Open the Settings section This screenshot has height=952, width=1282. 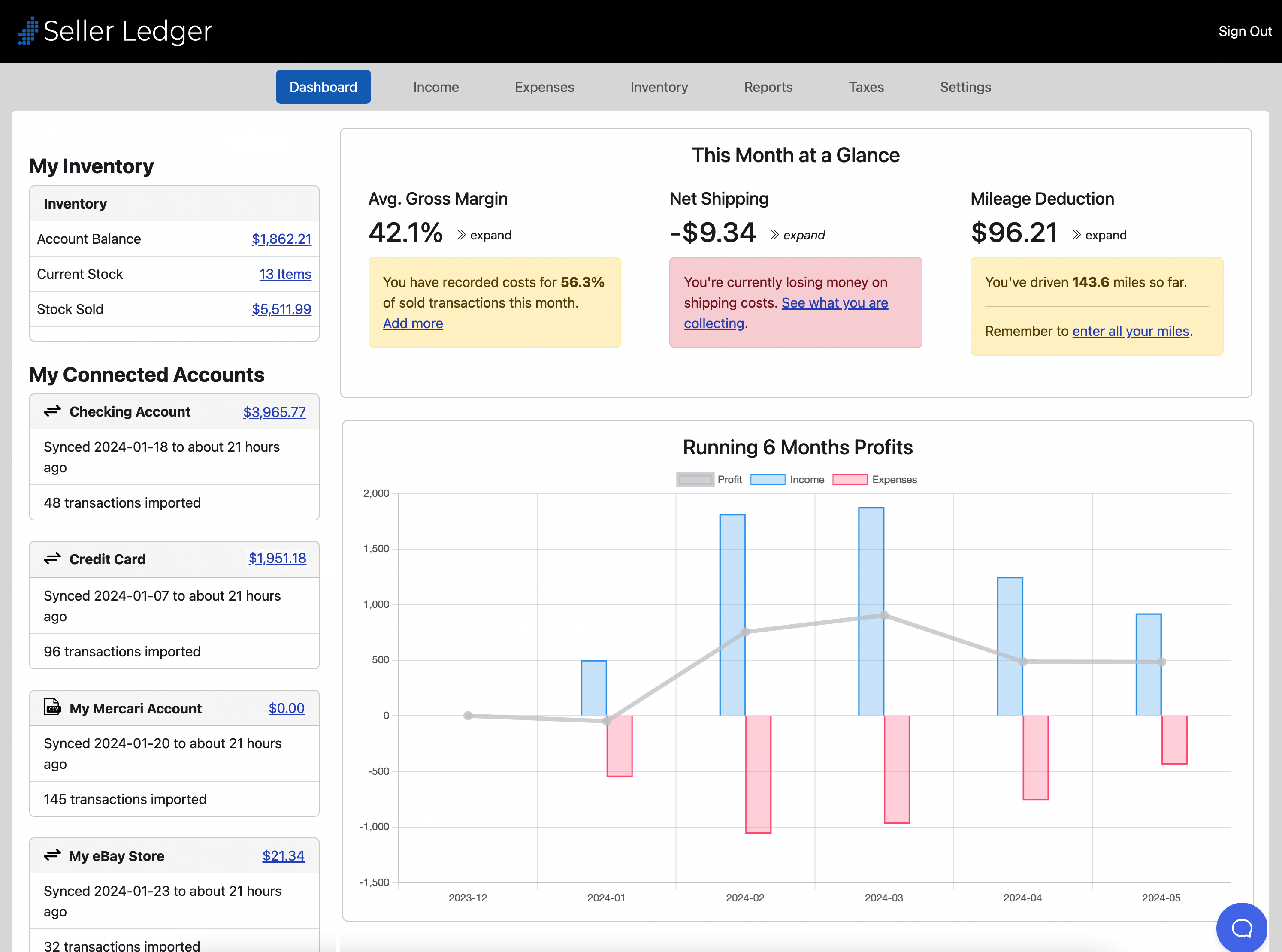[x=965, y=86]
